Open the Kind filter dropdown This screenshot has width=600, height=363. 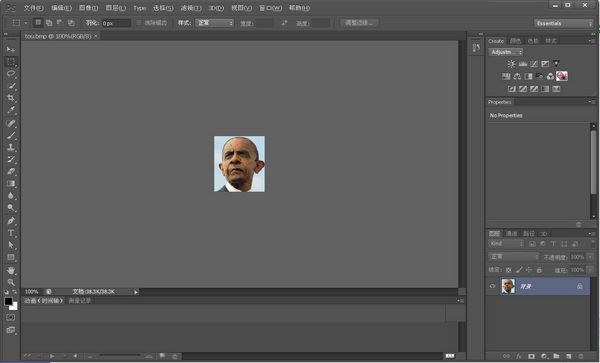tap(506, 244)
